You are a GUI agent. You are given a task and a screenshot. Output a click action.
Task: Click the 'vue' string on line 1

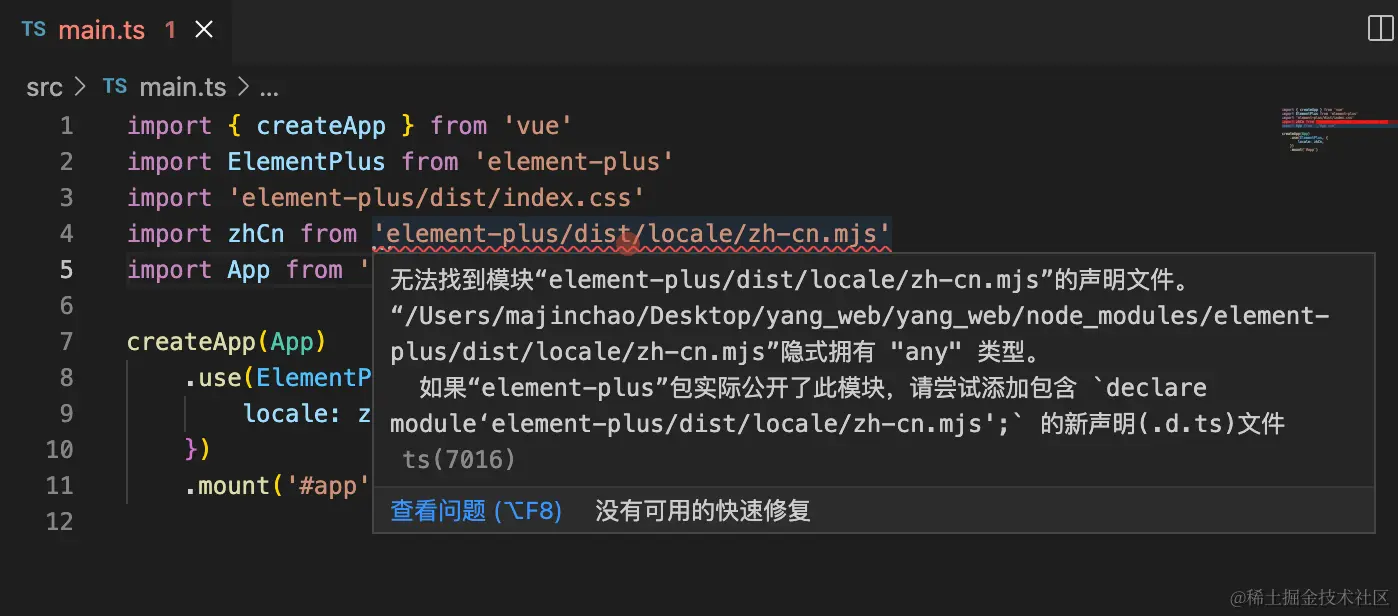coord(538,126)
